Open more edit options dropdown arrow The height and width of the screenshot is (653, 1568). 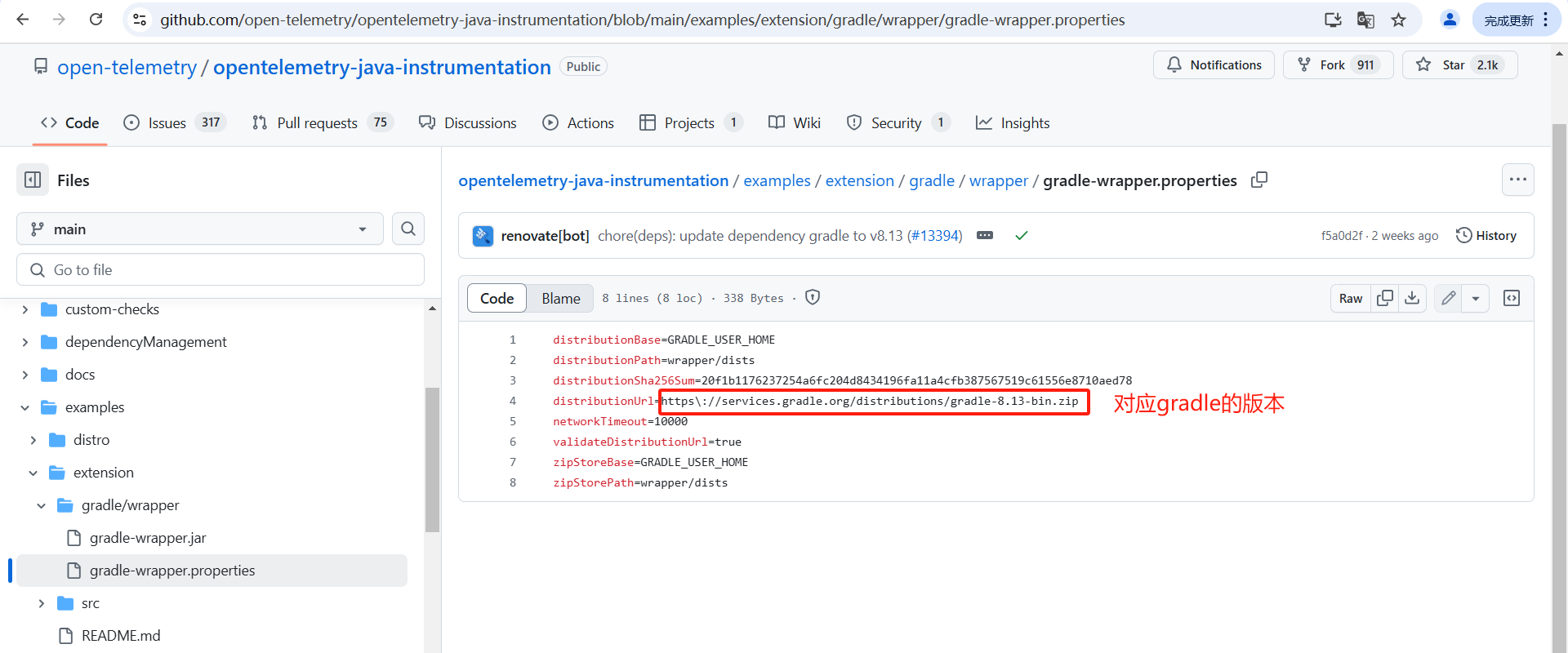coord(1476,298)
